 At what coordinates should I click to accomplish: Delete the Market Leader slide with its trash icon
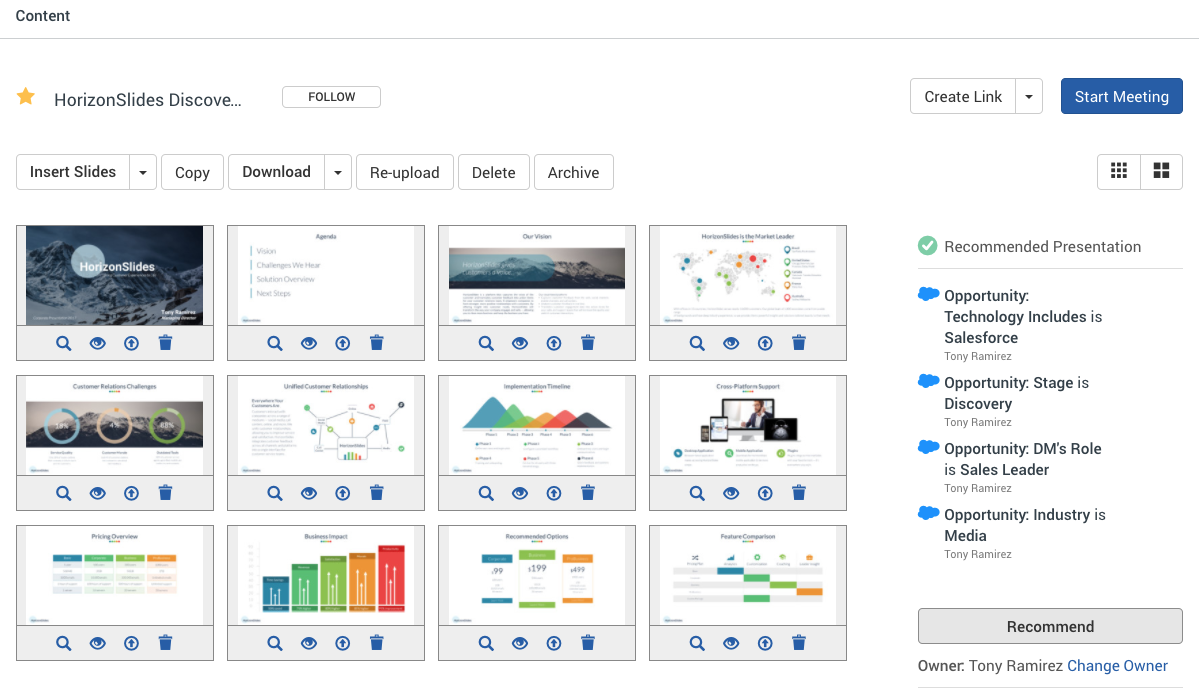coord(799,343)
